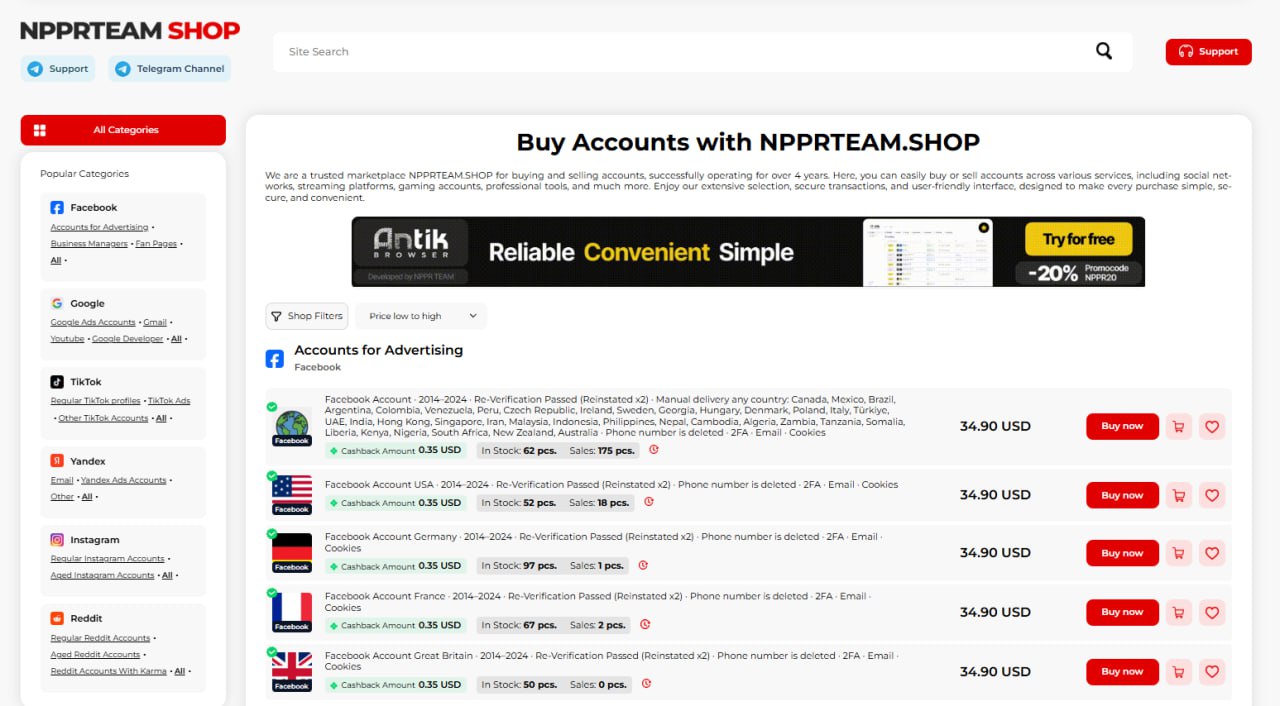Open Google Ads Accounts category link
This screenshot has width=1280, height=706.
click(x=93, y=322)
